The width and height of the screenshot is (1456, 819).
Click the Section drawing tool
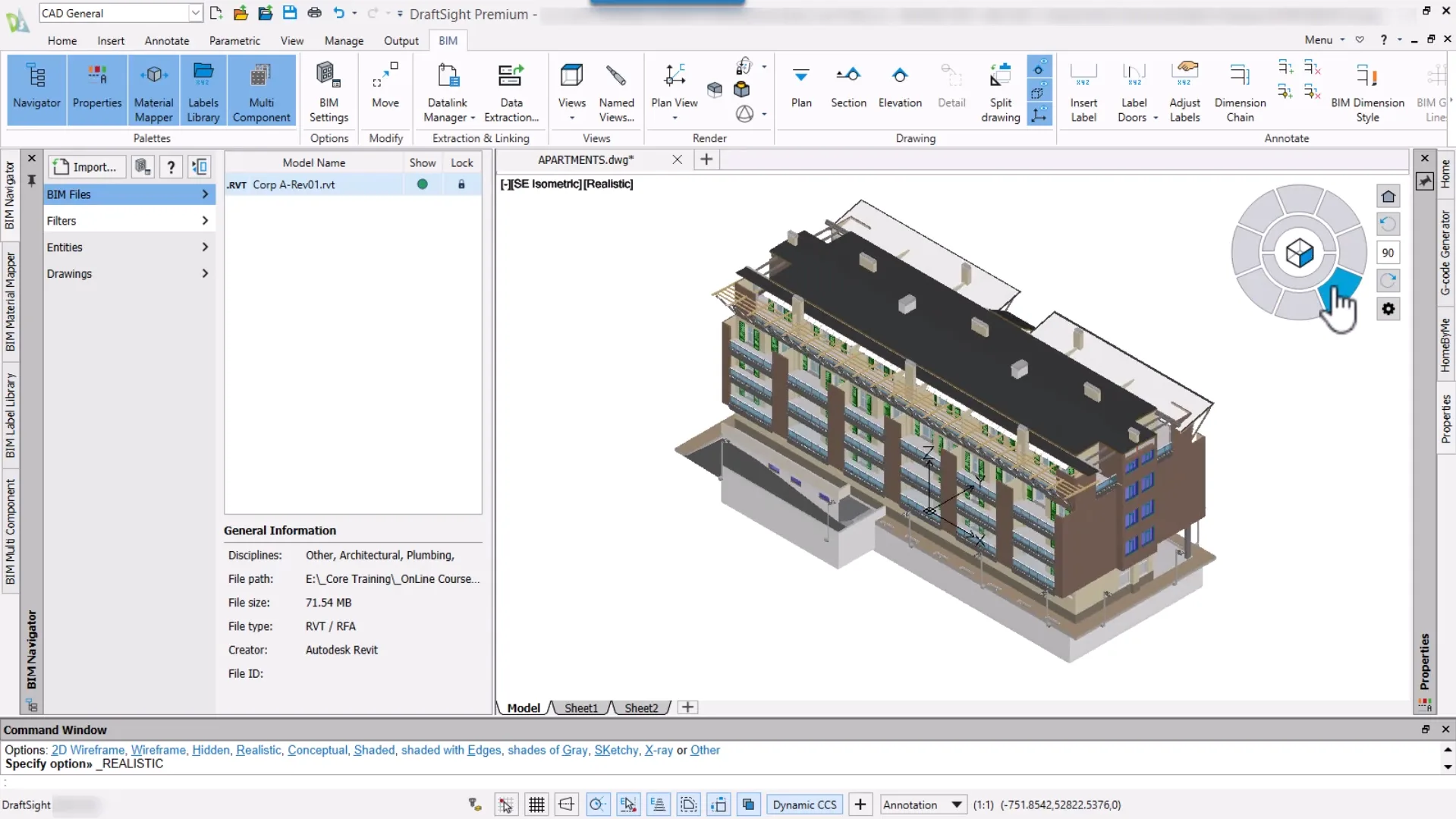[x=847, y=87]
